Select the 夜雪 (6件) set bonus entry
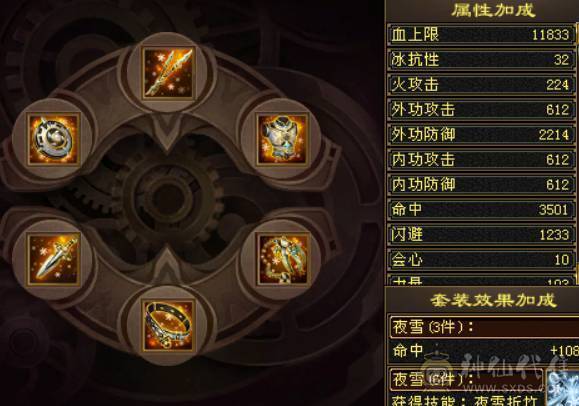This screenshot has width=579, height=406. (467, 379)
